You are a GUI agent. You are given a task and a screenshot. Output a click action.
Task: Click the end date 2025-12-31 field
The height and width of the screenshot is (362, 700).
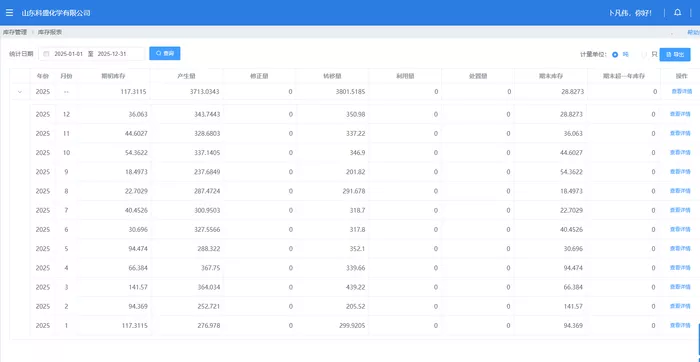[112, 54]
